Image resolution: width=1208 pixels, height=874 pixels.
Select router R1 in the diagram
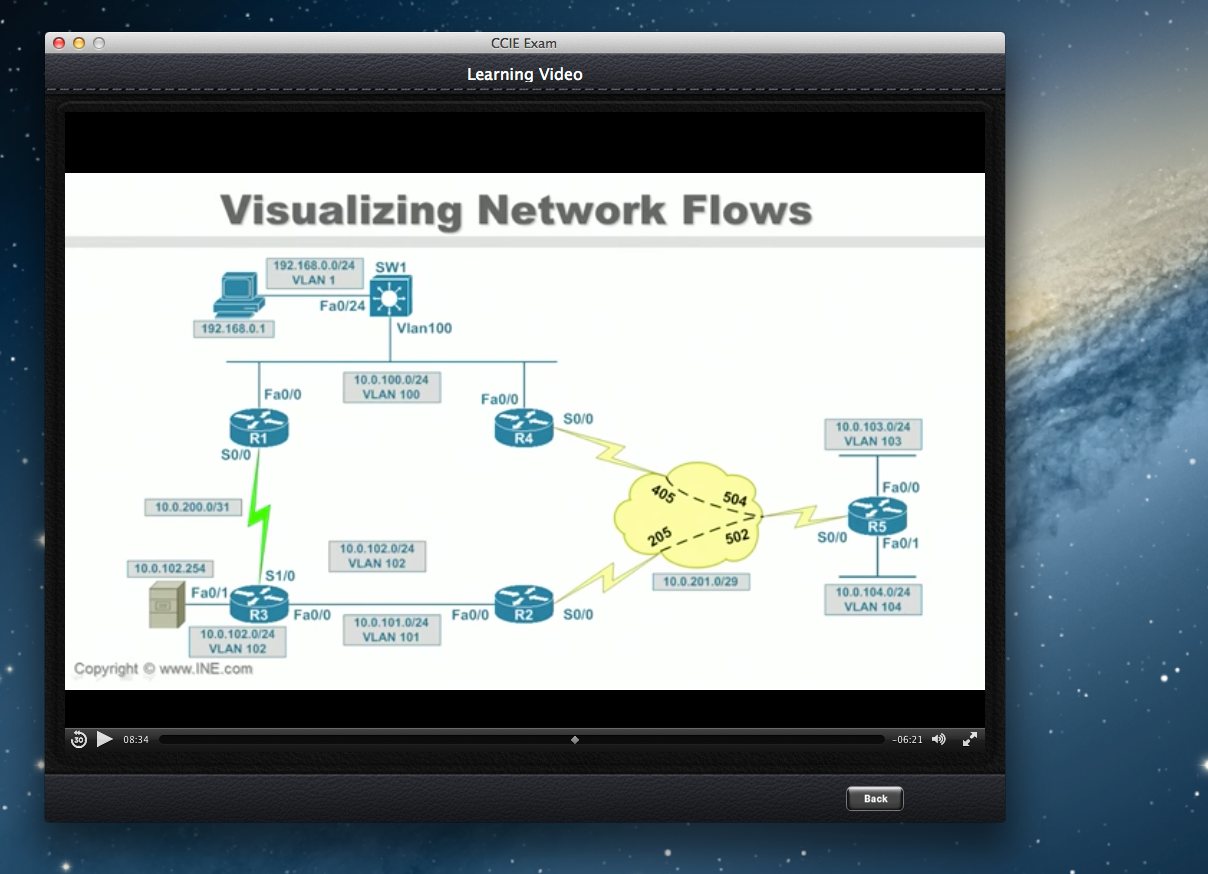257,427
